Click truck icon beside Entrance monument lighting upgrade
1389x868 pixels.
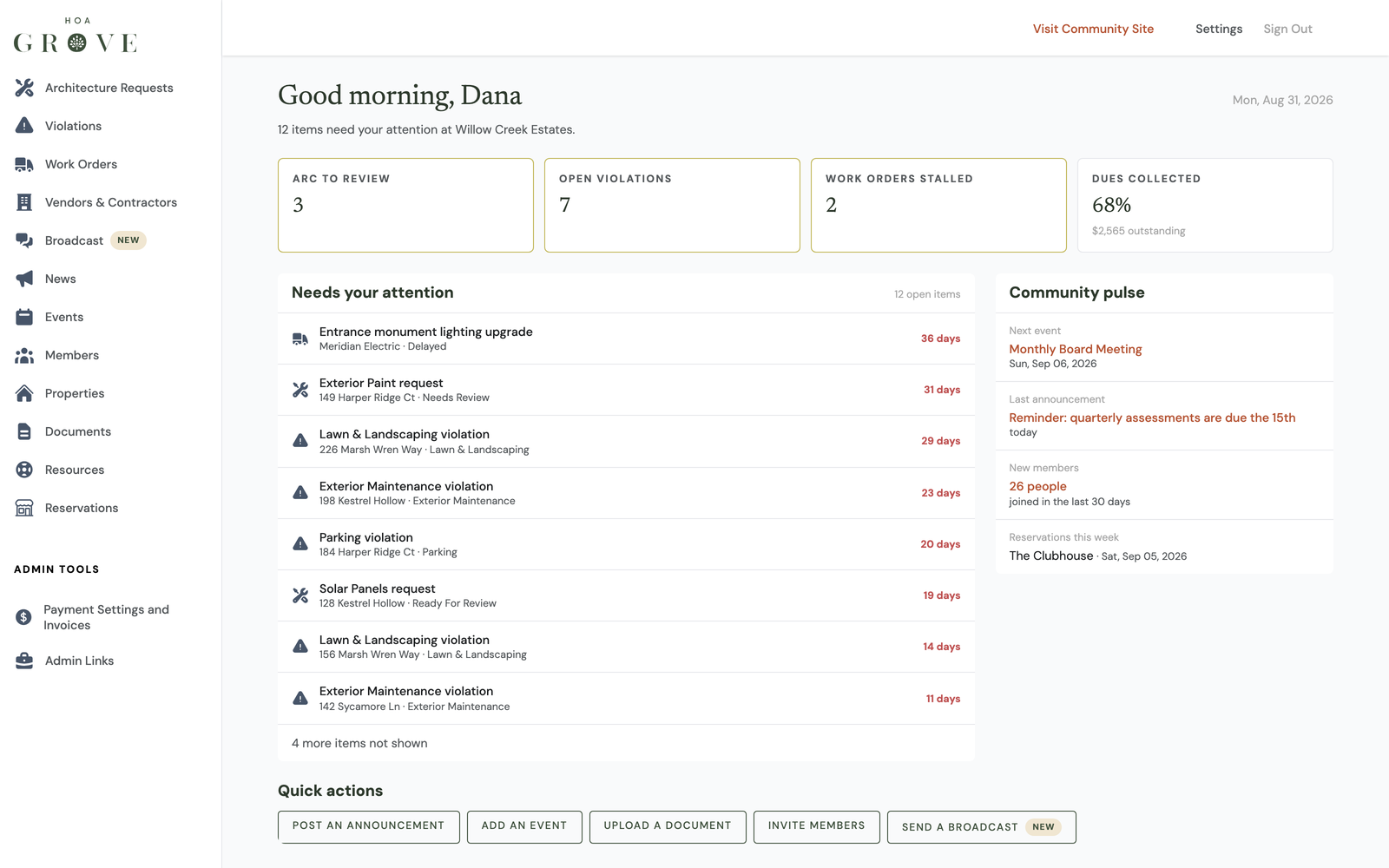click(x=300, y=339)
